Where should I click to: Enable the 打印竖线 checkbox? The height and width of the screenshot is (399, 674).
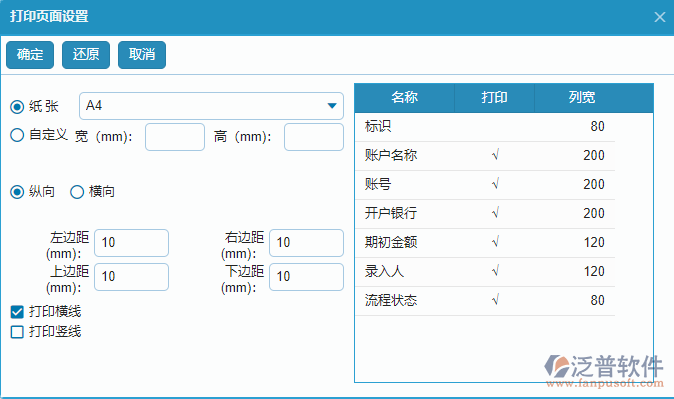[x=17, y=332]
